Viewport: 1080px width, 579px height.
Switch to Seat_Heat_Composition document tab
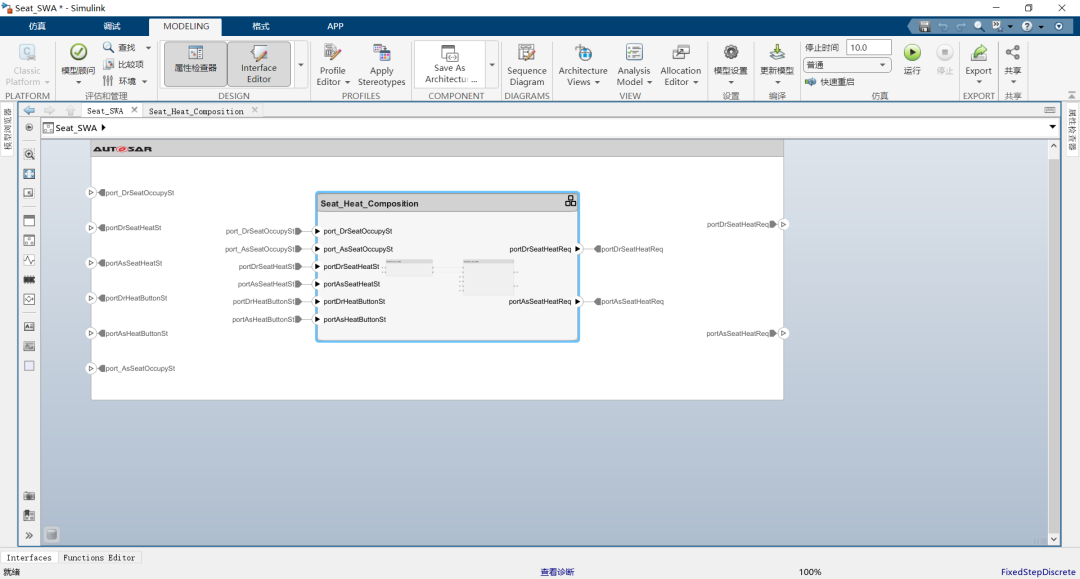coord(196,111)
